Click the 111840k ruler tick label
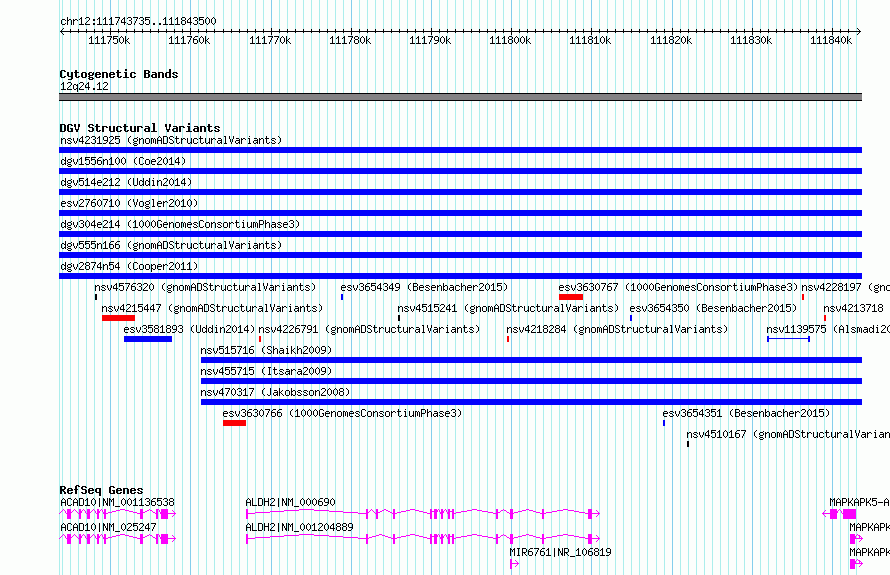The width and height of the screenshot is (890, 575). pyautogui.click(x=830, y=40)
